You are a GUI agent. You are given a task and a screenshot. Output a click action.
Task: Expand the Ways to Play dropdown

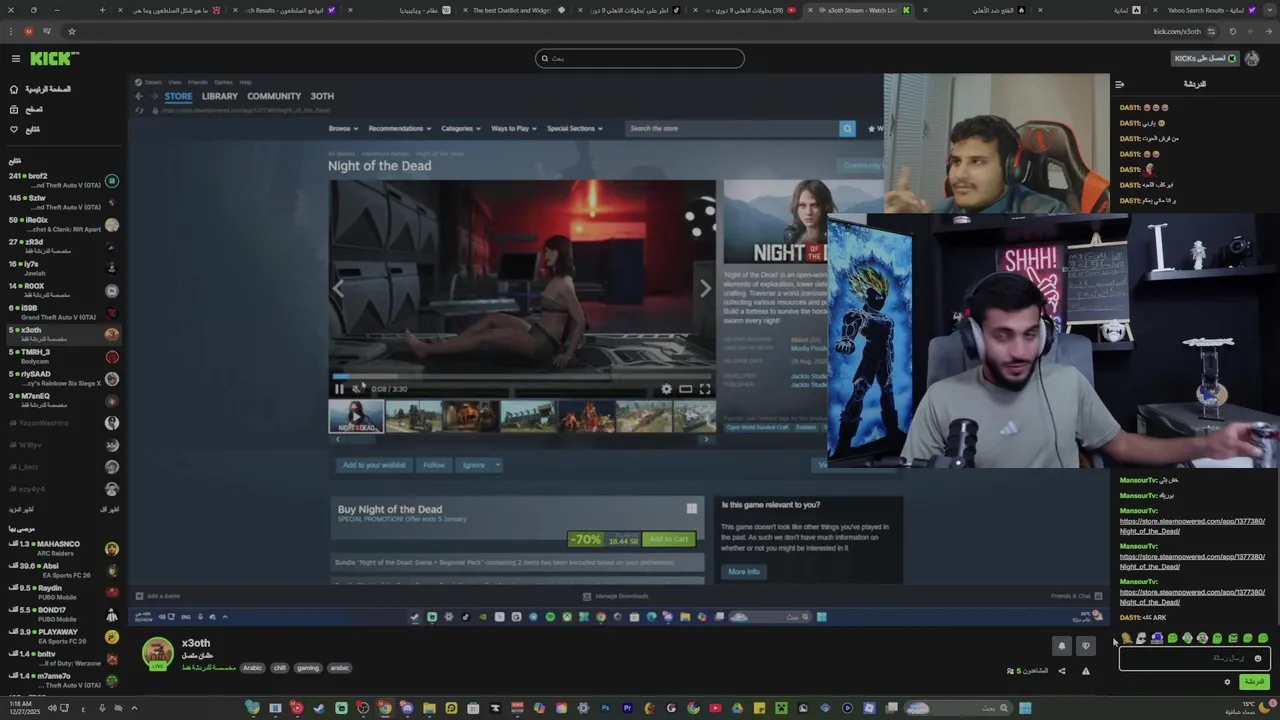514,128
